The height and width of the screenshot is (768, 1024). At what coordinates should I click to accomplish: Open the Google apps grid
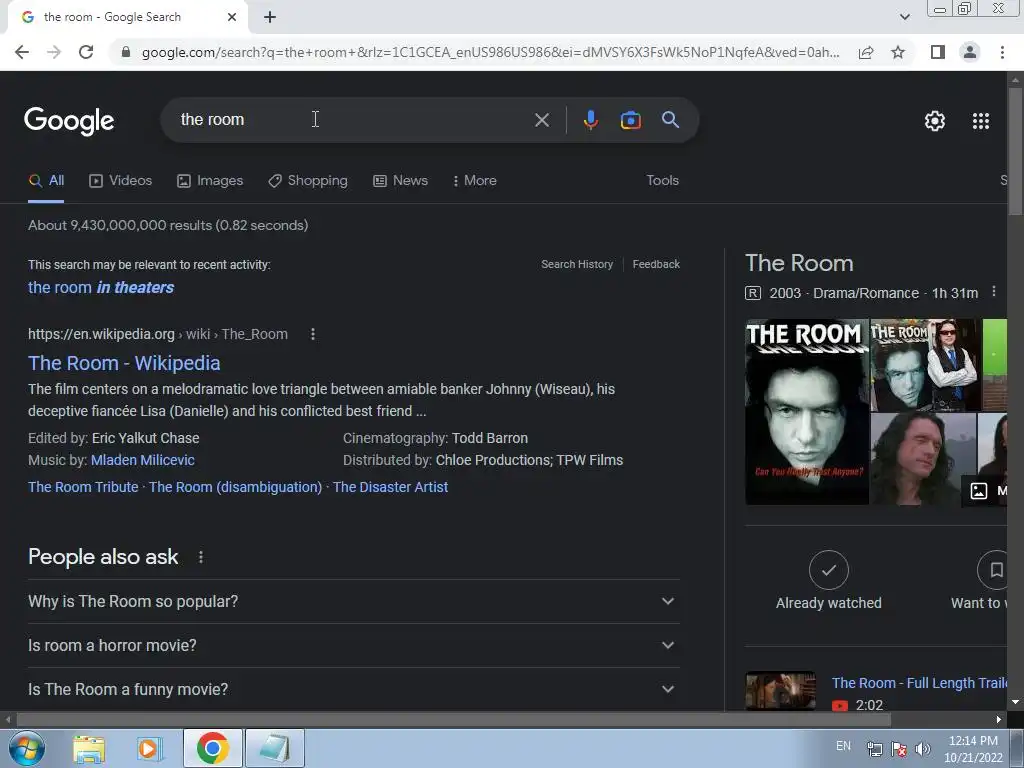pos(981,121)
